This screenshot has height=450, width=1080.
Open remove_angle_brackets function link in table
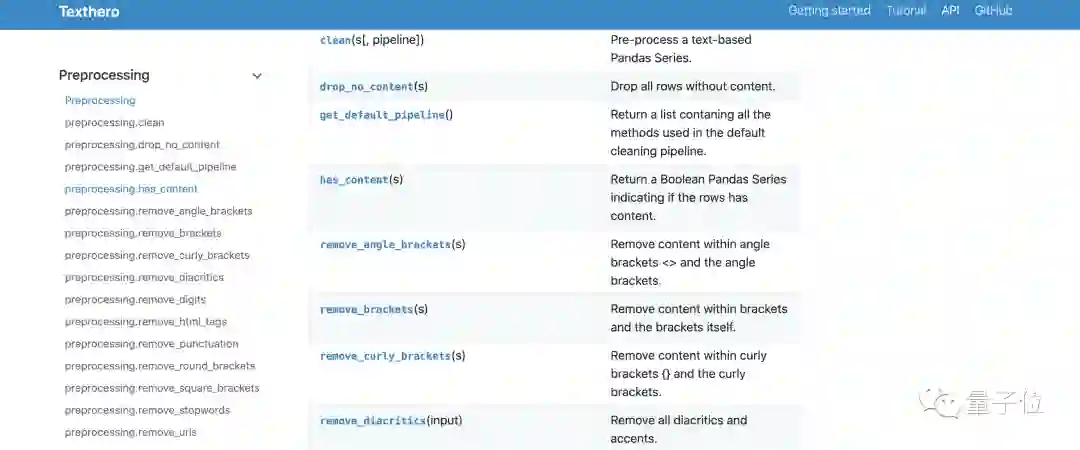(385, 244)
